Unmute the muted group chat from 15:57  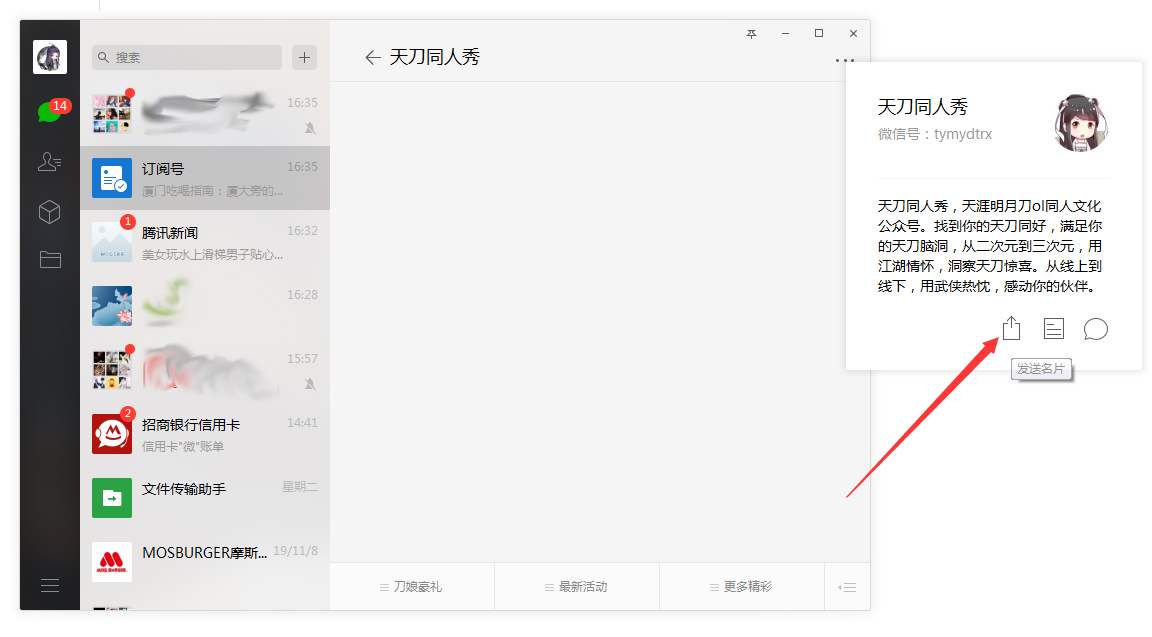(x=312, y=384)
